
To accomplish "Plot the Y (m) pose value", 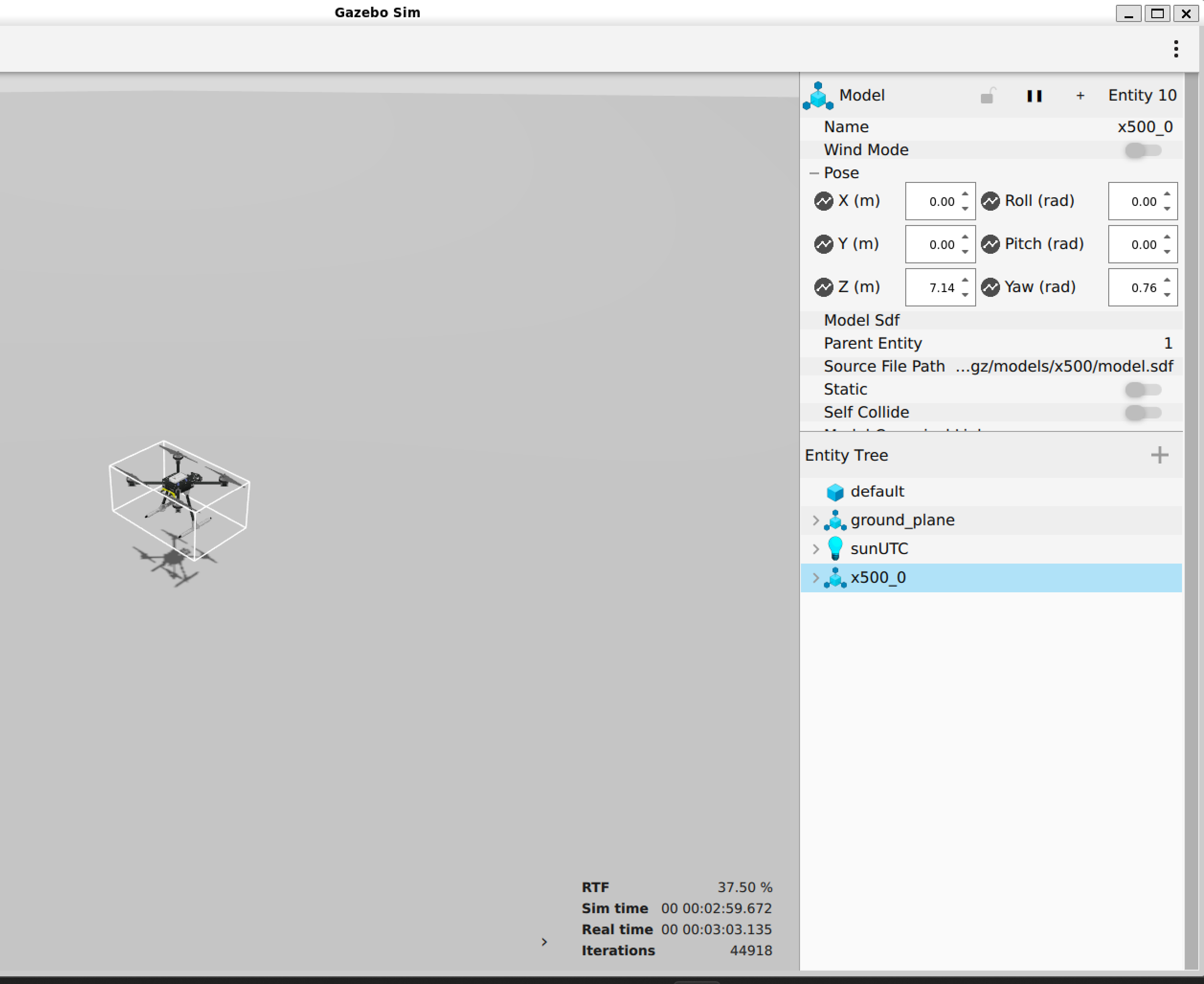I will pos(823,244).
